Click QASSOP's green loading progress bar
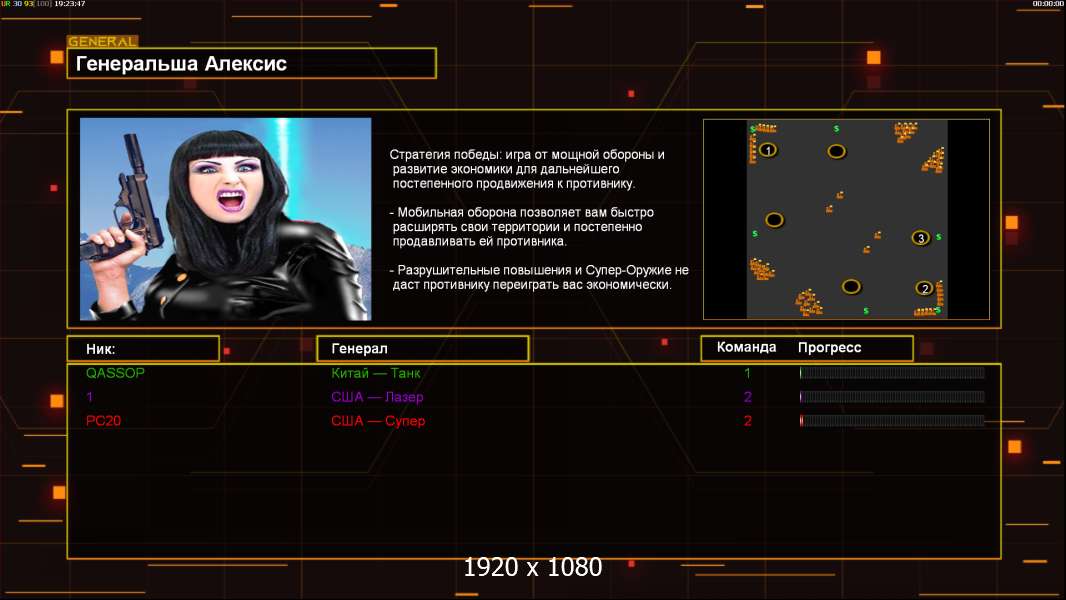Viewport: 1066px width, 600px height. [x=892, y=372]
